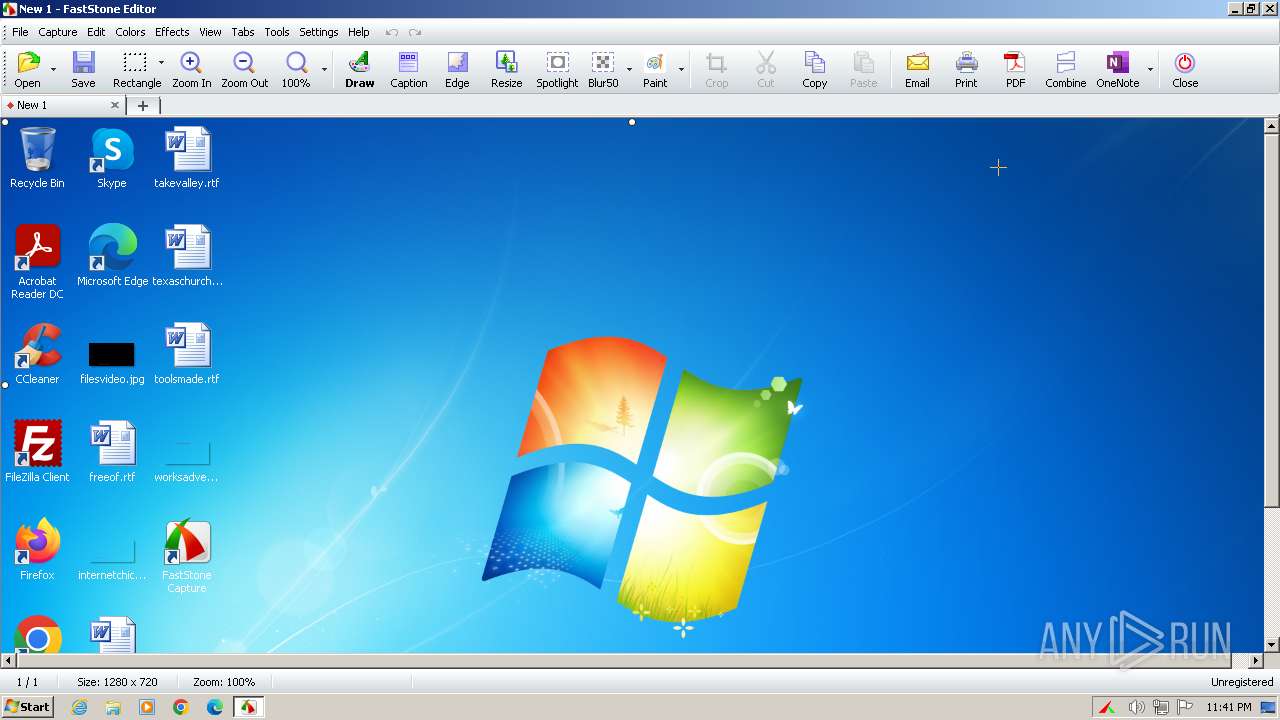Zoom In on the image
This screenshot has height=720, width=1280.
(x=191, y=70)
